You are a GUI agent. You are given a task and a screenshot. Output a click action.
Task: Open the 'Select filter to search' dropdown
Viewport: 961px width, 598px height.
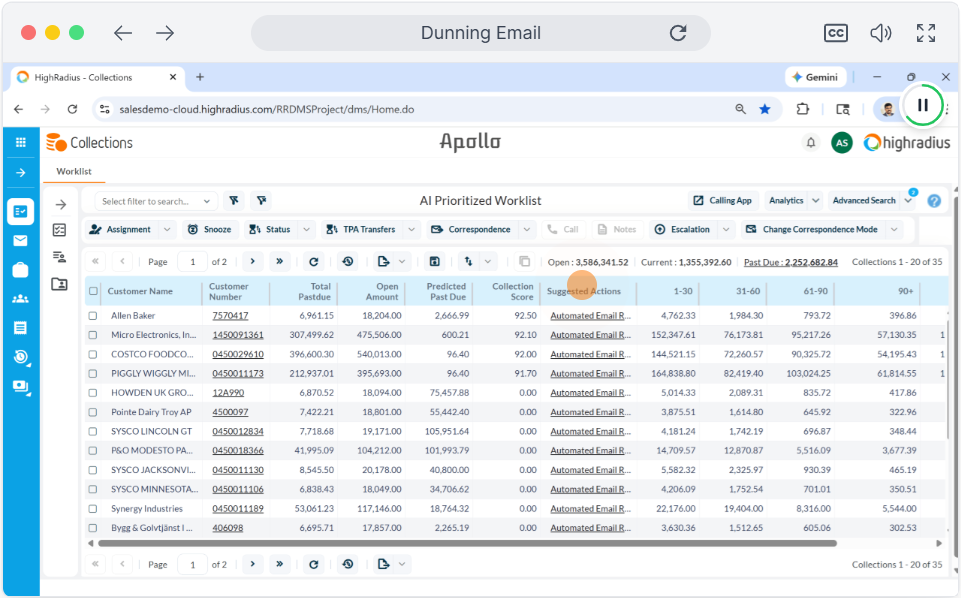click(158, 202)
